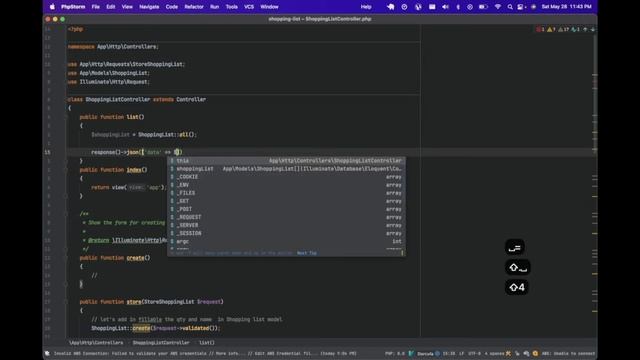The height and width of the screenshot is (360, 640).
Task: Select '_SESSION' completion suggestion
Action: coord(286,233)
